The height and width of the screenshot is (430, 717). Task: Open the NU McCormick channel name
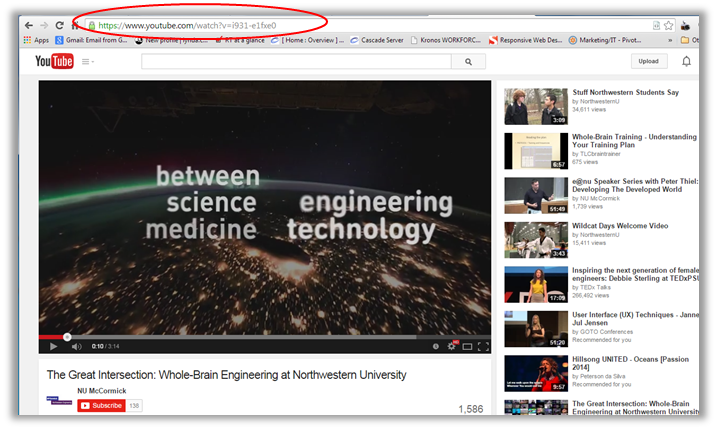[102, 391]
